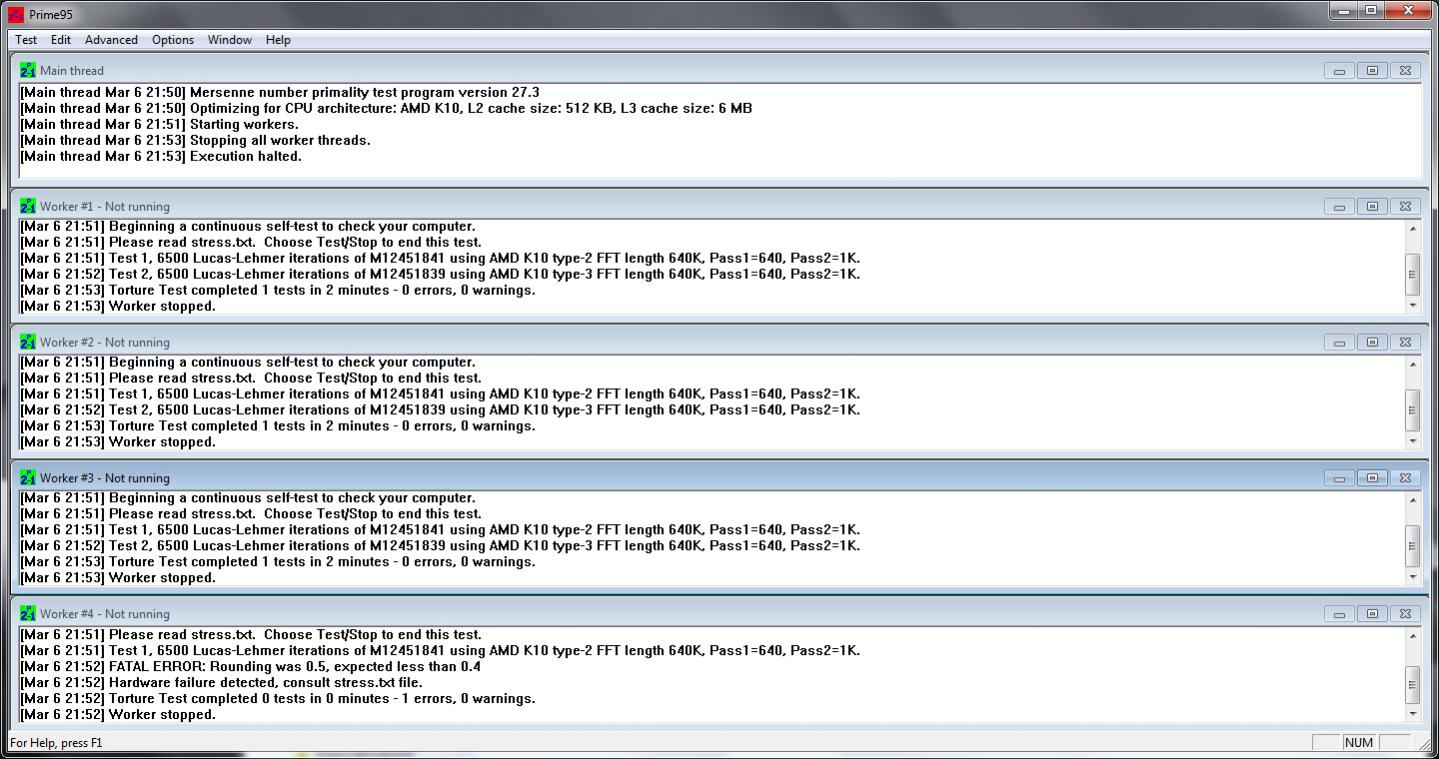This screenshot has width=1439, height=759.
Task: Click the Worker #4 scrollbar thumb
Action: 1412,685
